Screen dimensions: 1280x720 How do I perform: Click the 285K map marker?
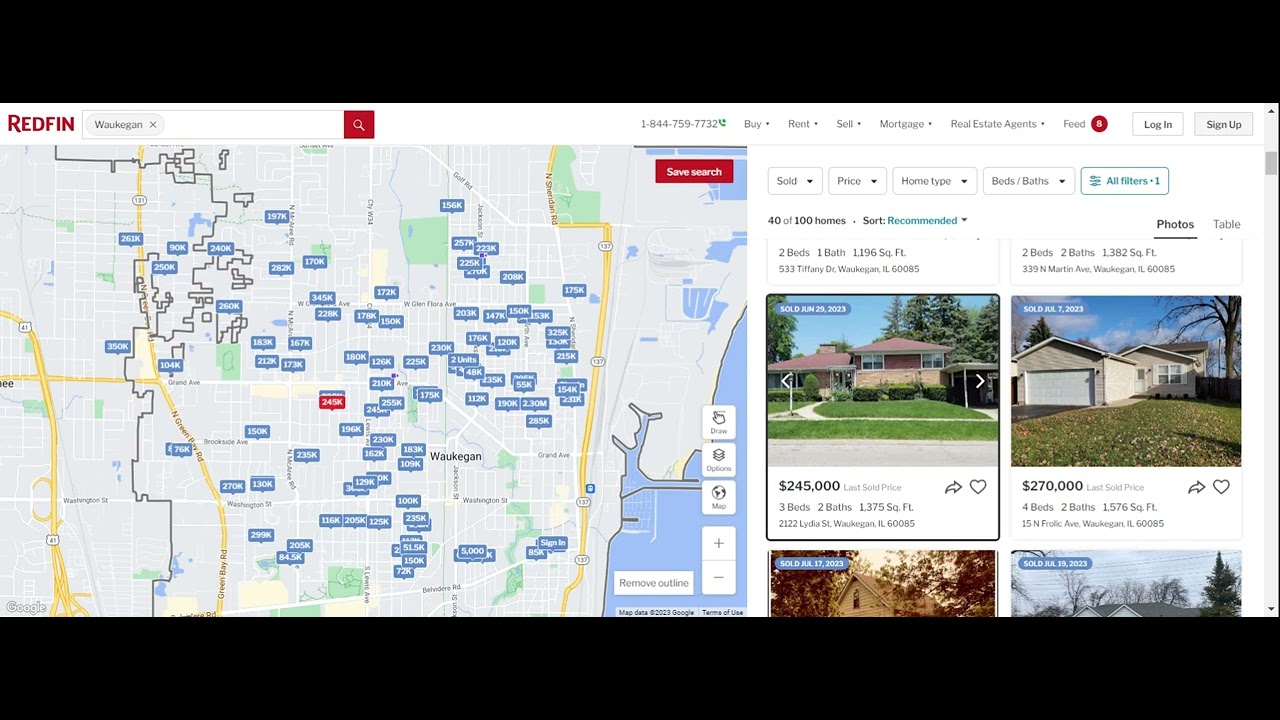[539, 421]
